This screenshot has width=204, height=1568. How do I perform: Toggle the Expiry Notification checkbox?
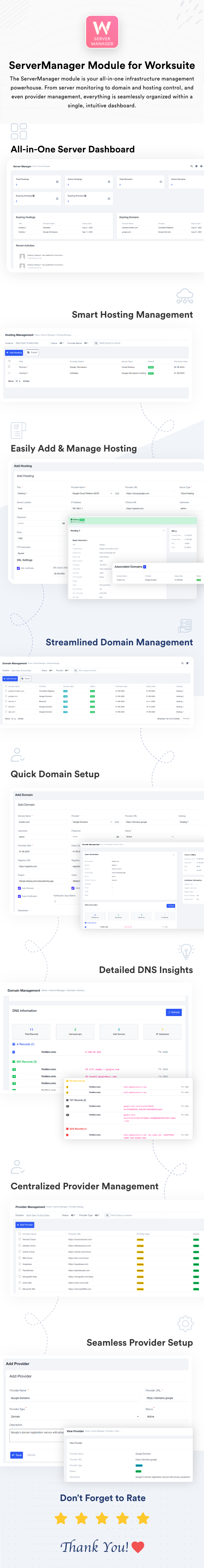click(20, 896)
